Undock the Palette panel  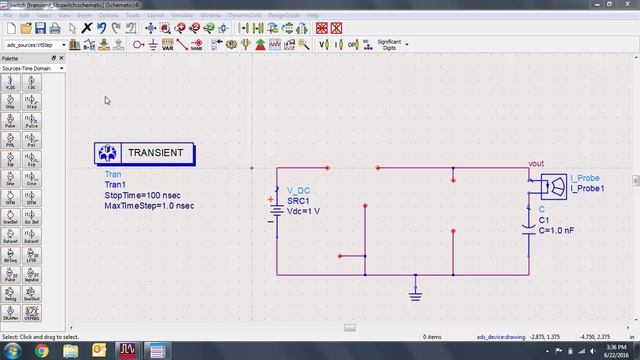[53, 58]
